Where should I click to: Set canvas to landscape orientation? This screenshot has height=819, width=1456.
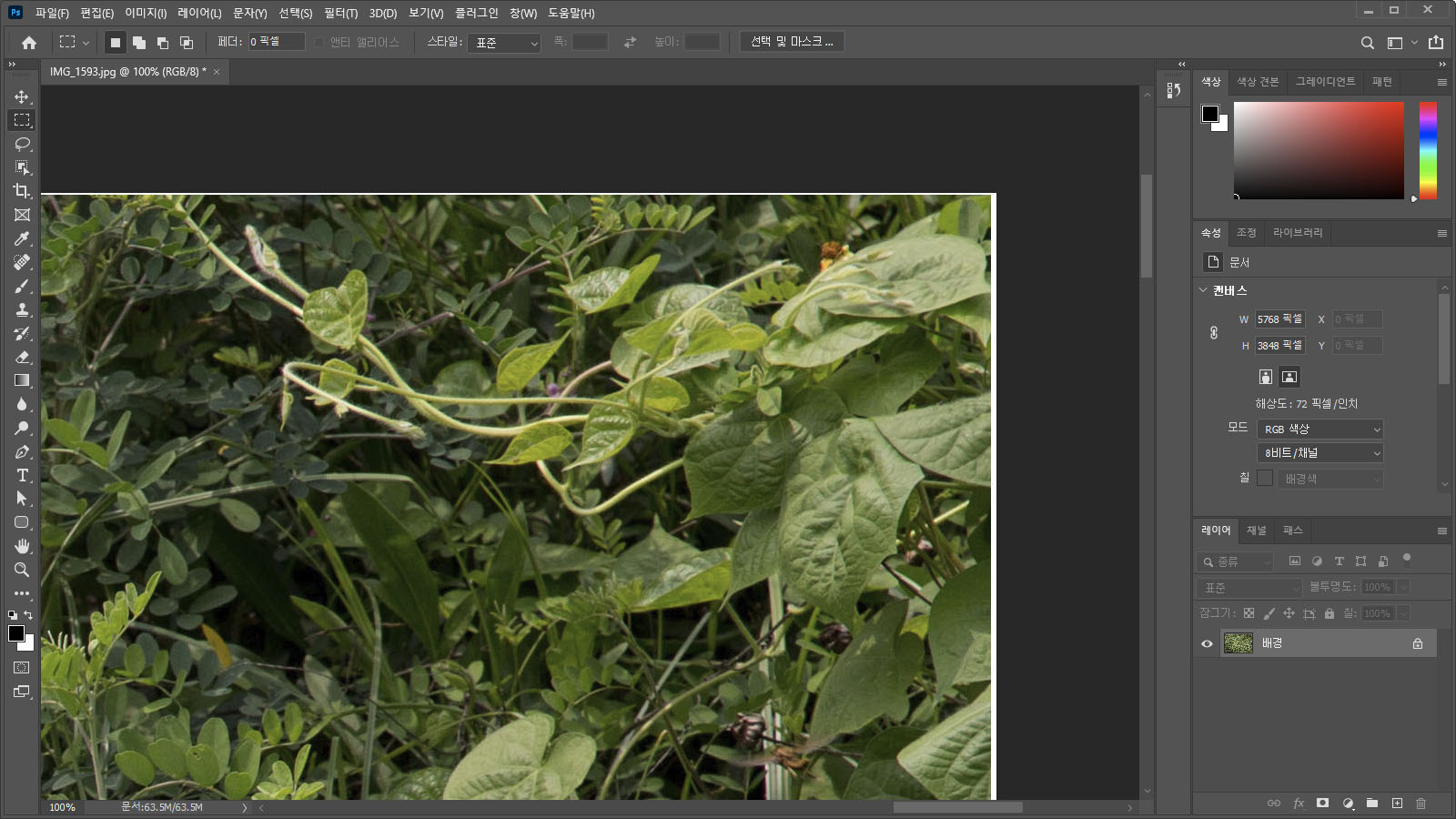click(1289, 377)
